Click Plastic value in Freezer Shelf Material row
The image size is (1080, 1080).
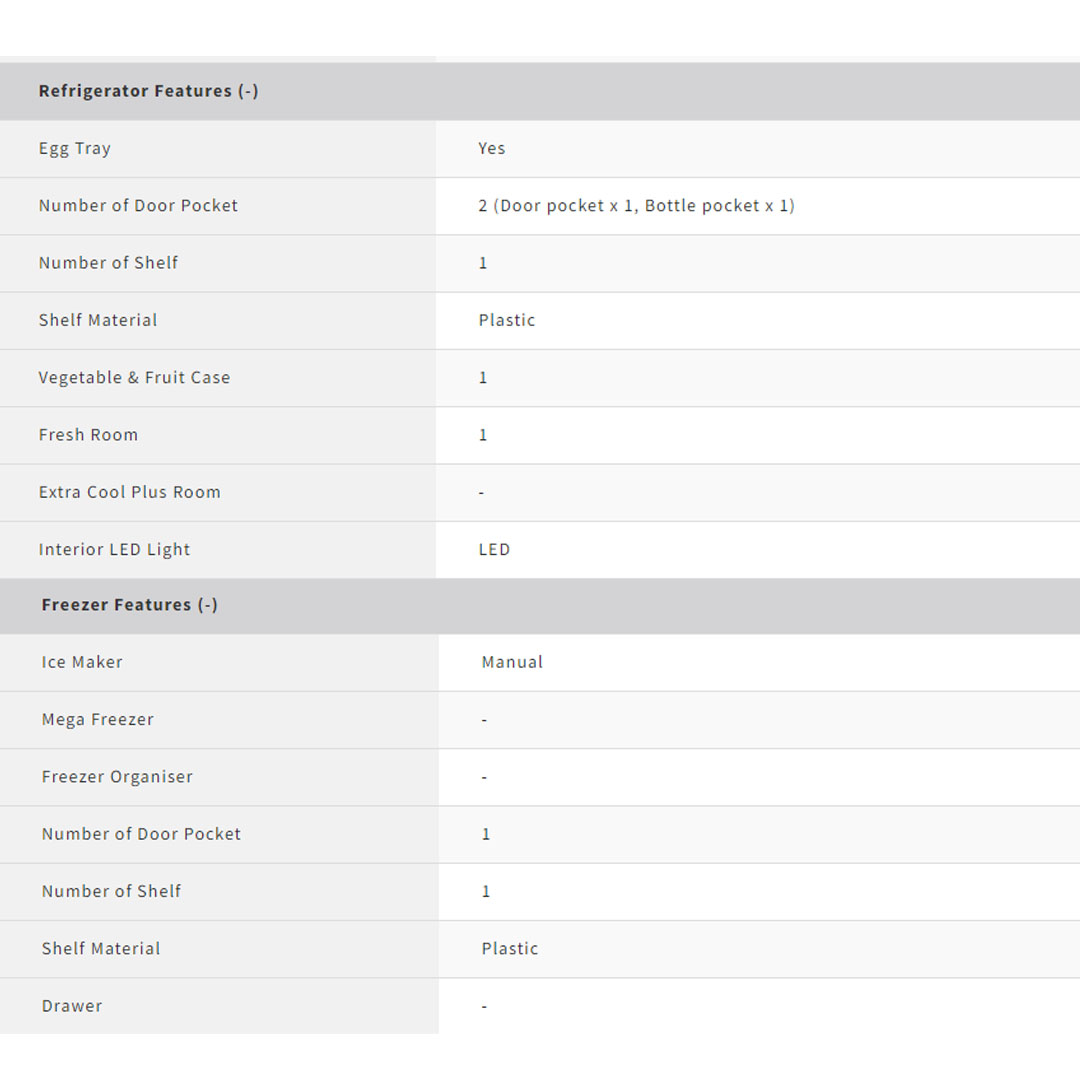point(510,949)
